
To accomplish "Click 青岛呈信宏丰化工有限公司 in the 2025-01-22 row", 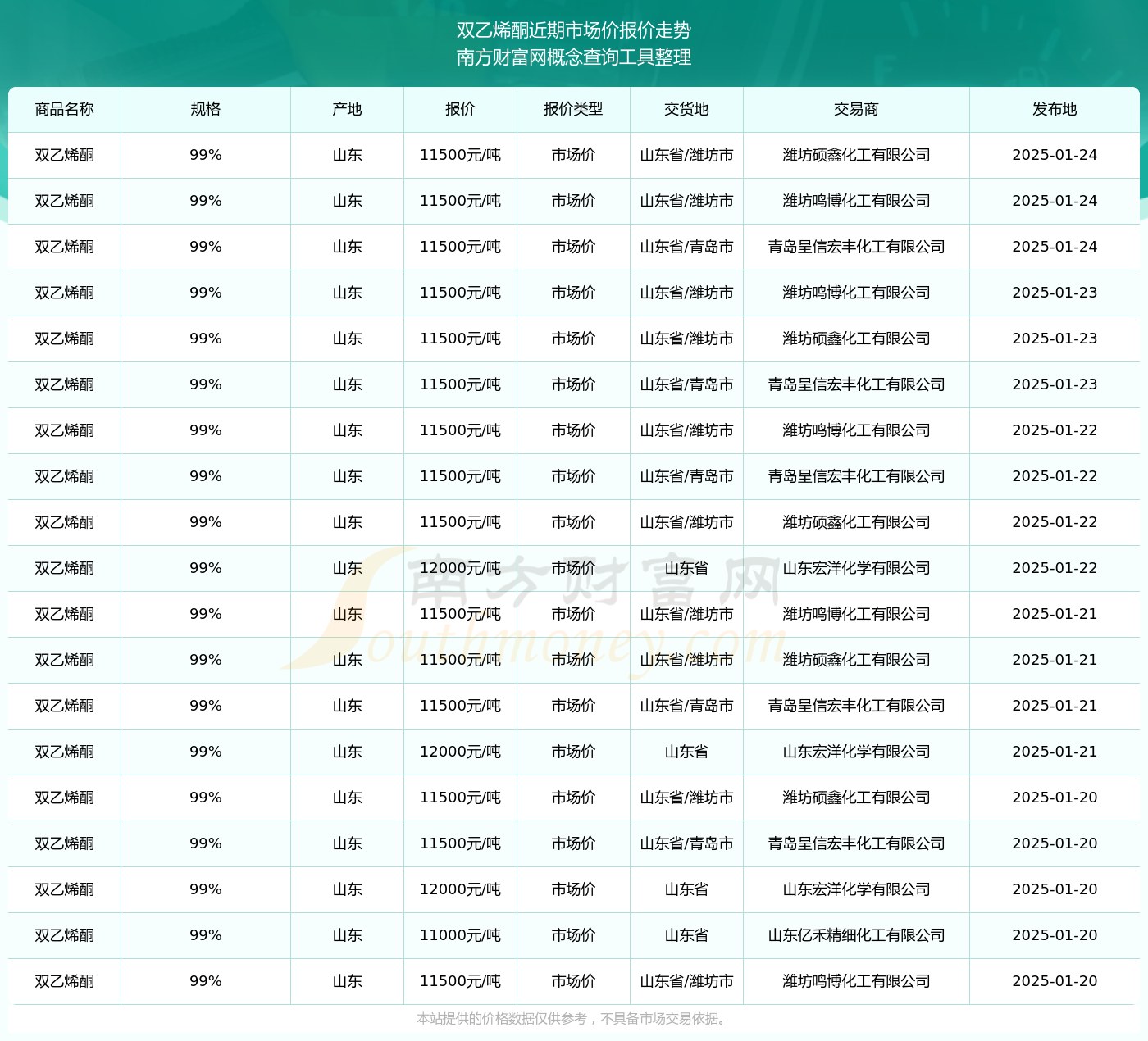I will [857, 476].
